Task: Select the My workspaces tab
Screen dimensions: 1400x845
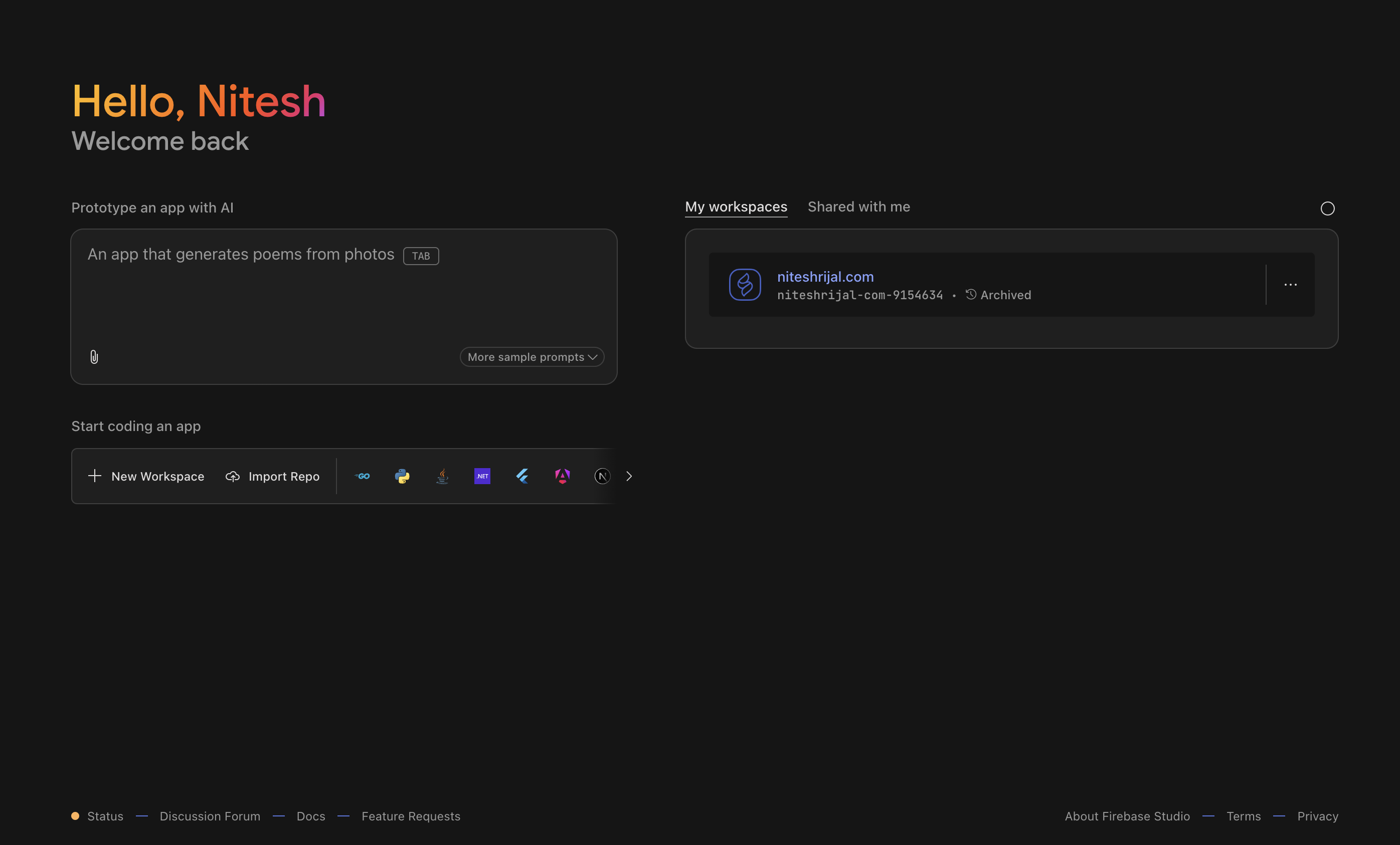Action: [736, 206]
